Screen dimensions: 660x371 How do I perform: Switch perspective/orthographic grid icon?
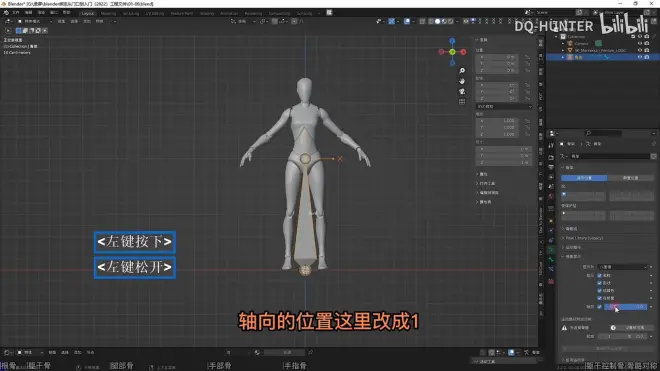click(462, 101)
